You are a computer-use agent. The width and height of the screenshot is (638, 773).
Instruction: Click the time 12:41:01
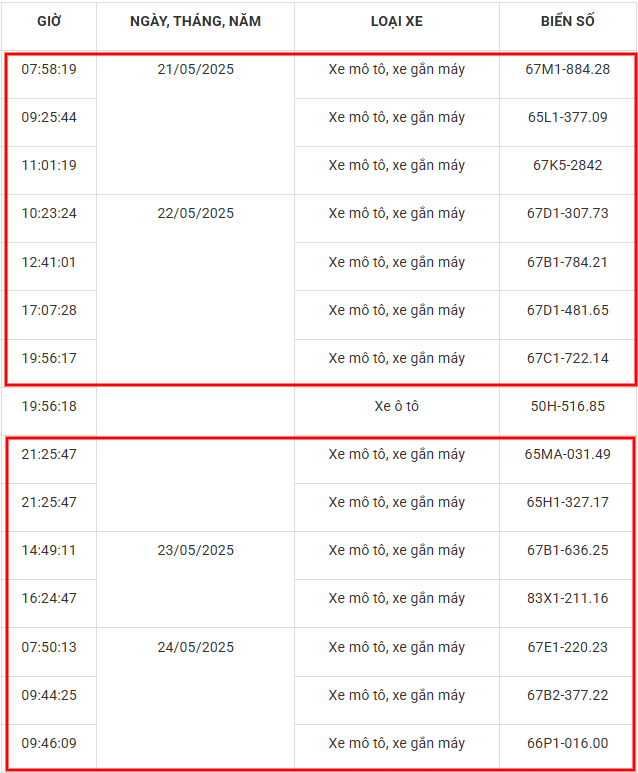pos(49,262)
